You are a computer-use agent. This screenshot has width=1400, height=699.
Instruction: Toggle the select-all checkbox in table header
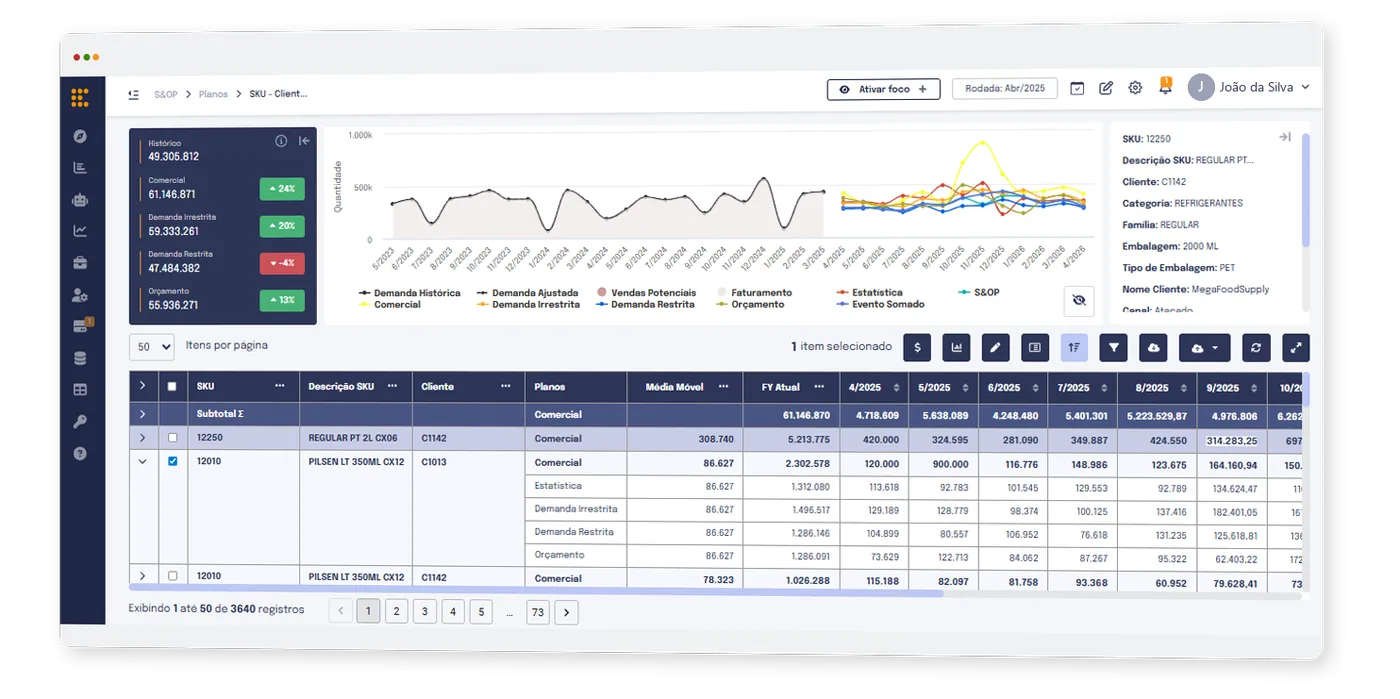click(x=173, y=387)
